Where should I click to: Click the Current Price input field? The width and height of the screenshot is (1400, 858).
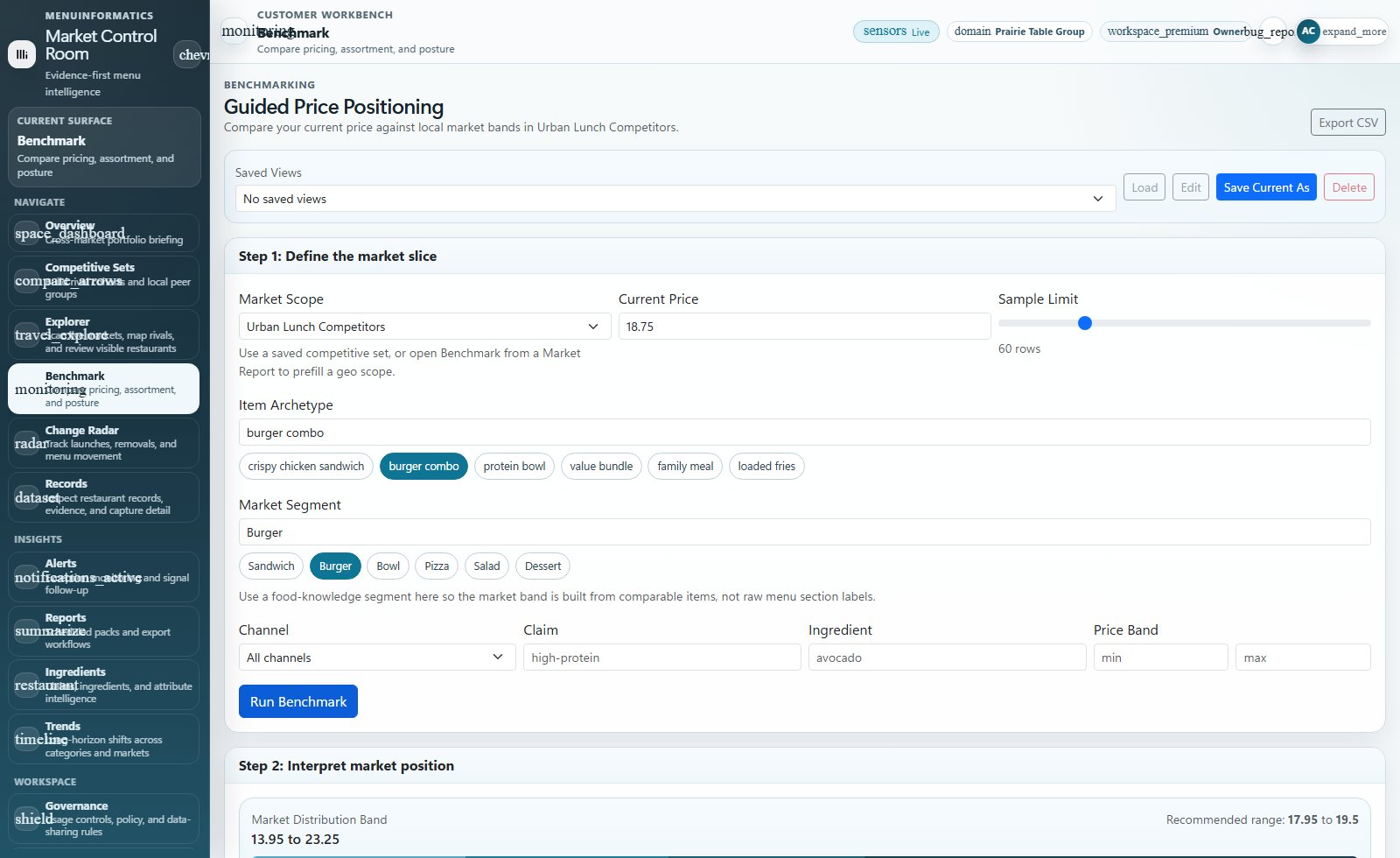pyautogui.click(x=804, y=327)
